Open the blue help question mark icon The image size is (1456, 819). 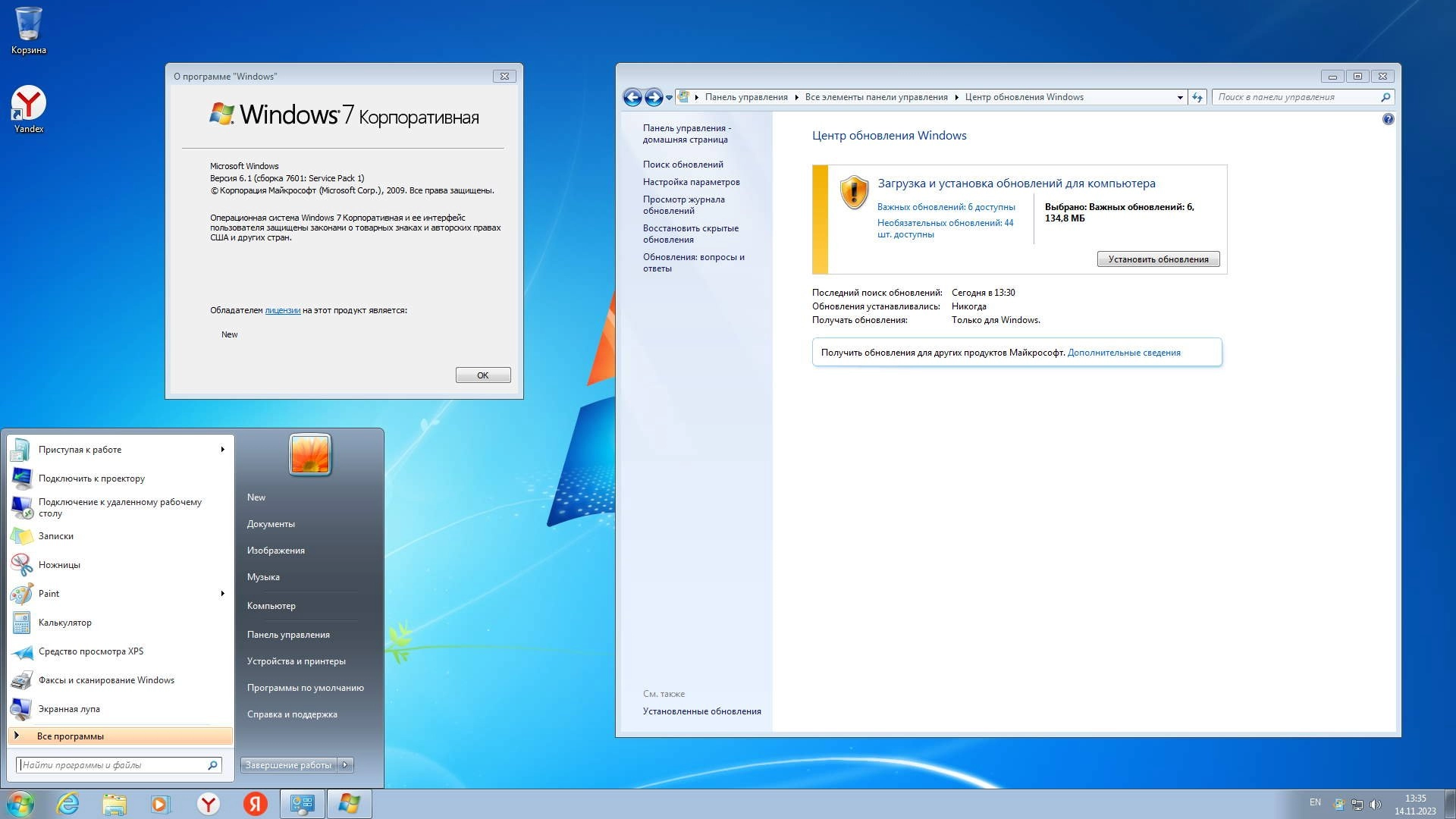(1388, 119)
